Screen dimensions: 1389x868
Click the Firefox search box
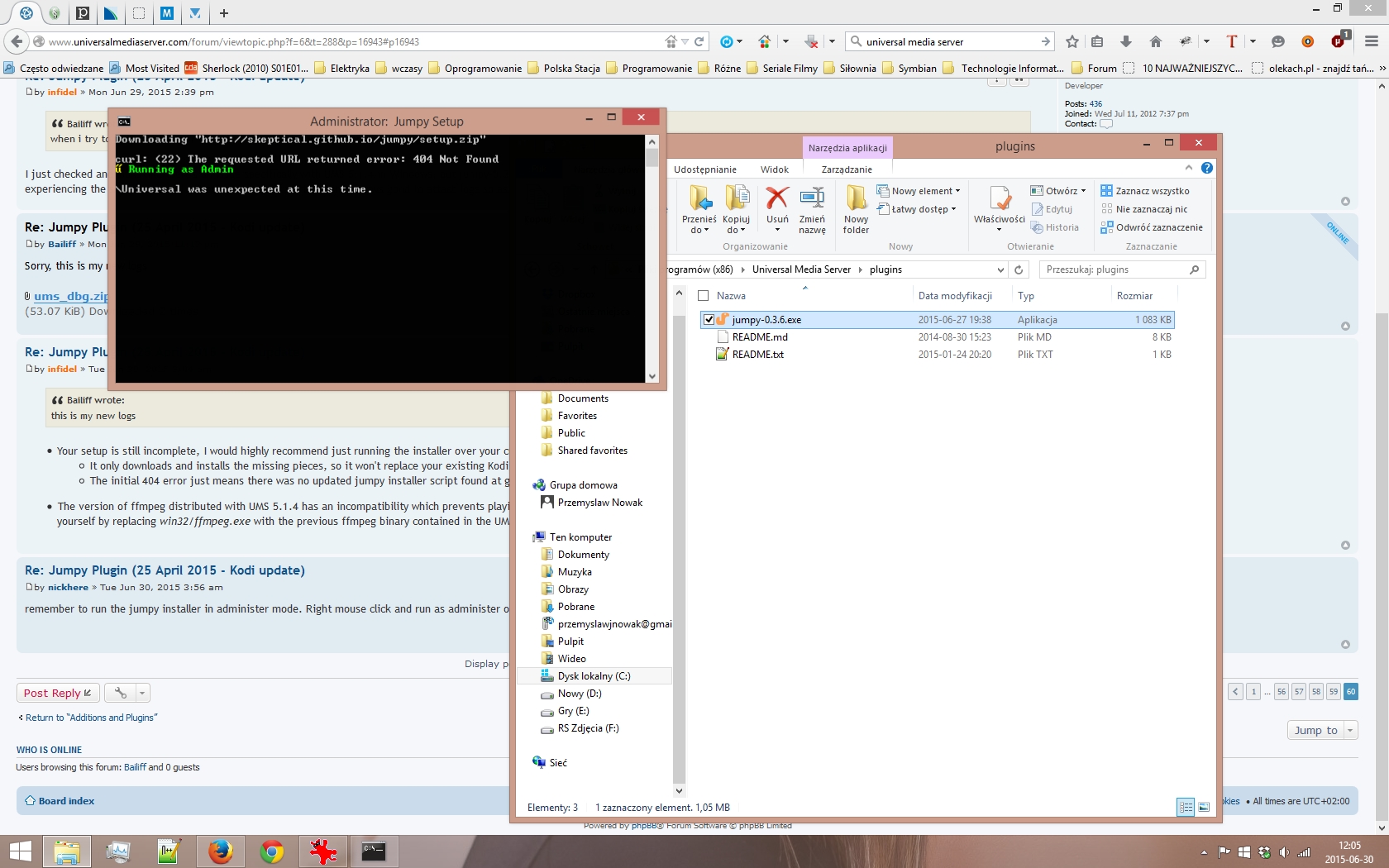(x=951, y=41)
